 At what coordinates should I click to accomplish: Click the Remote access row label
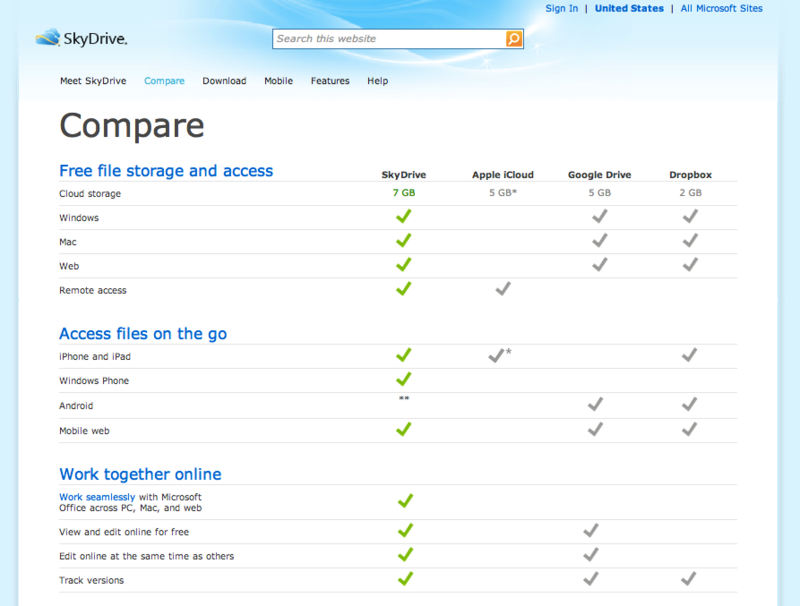tap(93, 290)
